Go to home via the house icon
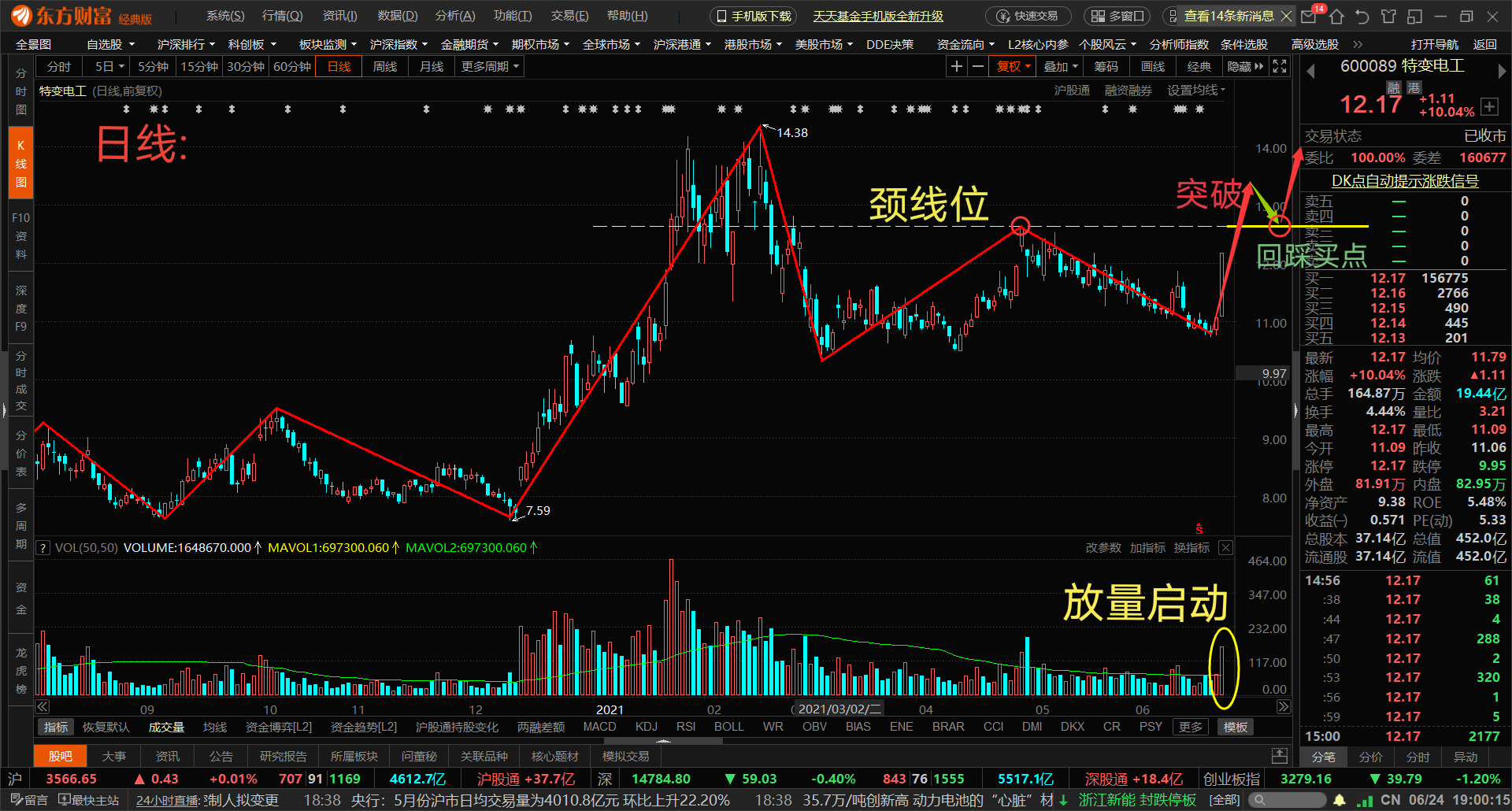1512x811 pixels. (x=1336, y=16)
